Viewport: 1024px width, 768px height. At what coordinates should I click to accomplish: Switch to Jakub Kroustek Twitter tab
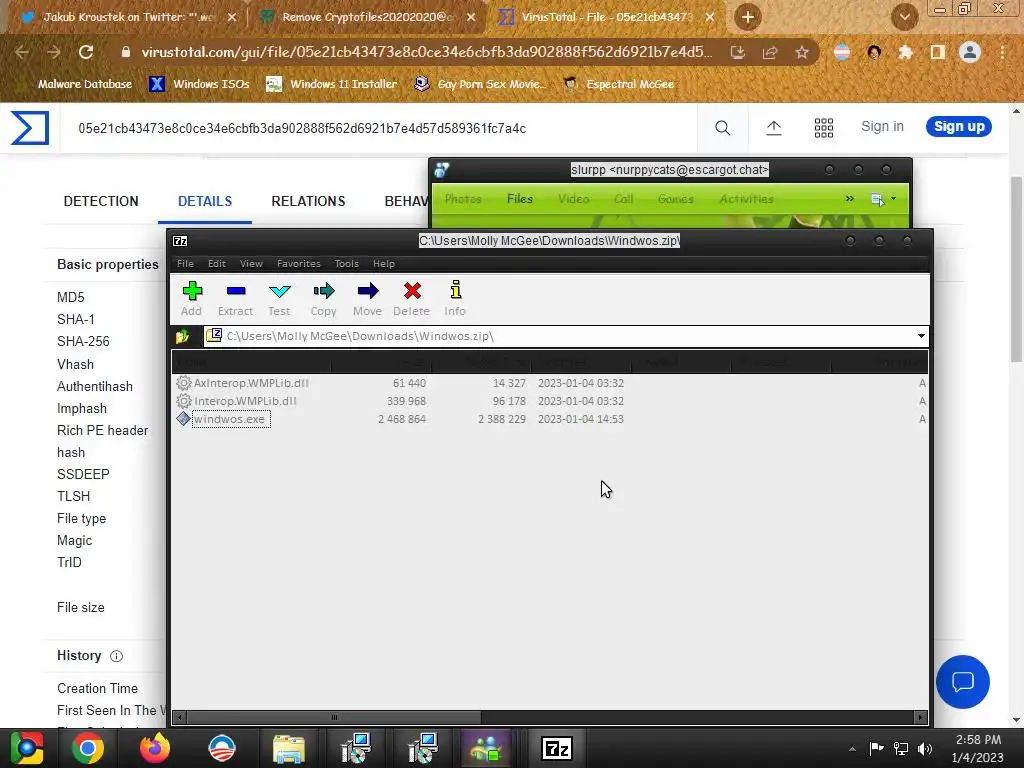[127, 17]
